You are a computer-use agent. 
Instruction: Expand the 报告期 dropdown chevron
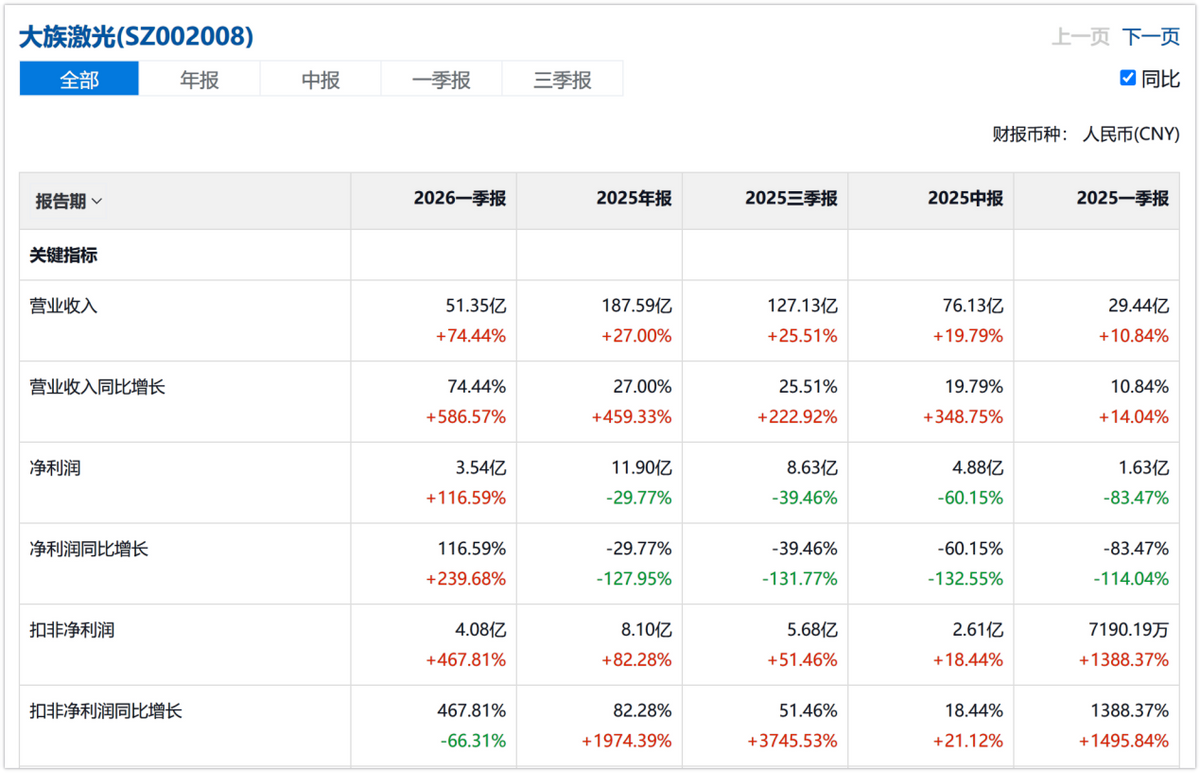(x=97, y=201)
